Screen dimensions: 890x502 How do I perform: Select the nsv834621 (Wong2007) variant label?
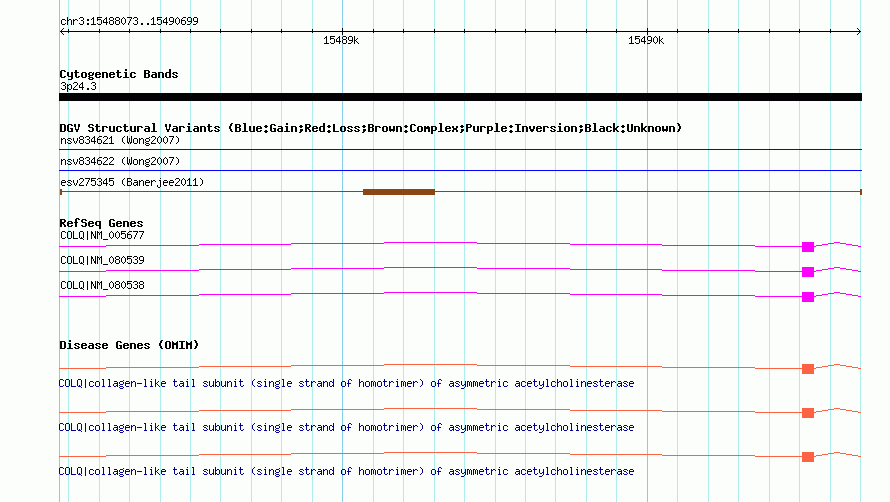pos(120,140)
